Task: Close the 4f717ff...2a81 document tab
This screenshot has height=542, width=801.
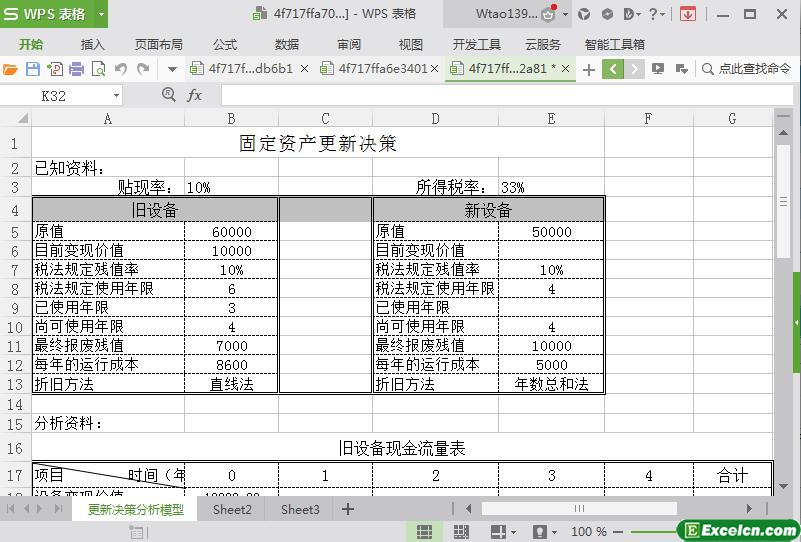Action: (x=565, y=68)
